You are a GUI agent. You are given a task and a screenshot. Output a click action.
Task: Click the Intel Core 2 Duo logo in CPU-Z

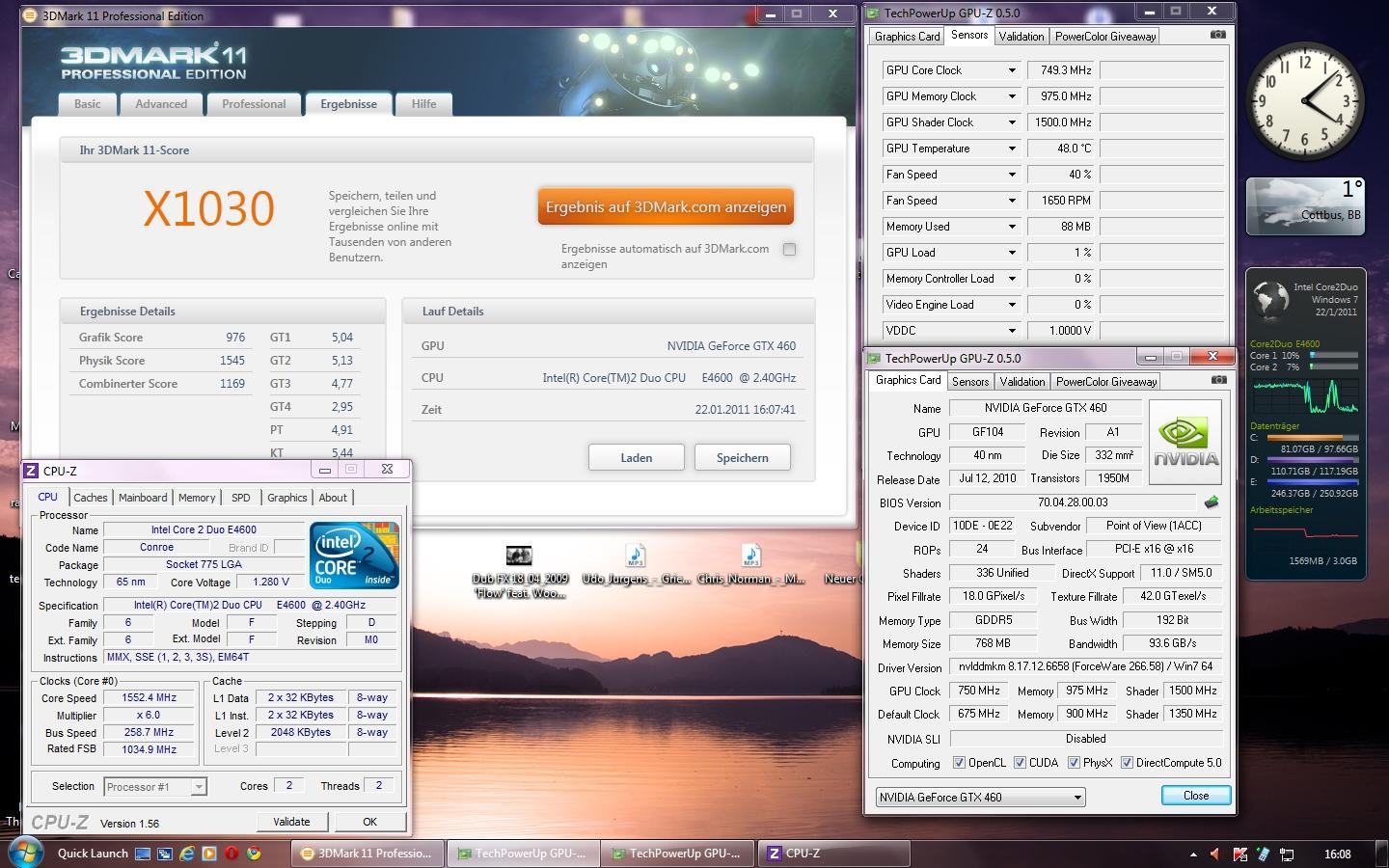click(354, 556)
